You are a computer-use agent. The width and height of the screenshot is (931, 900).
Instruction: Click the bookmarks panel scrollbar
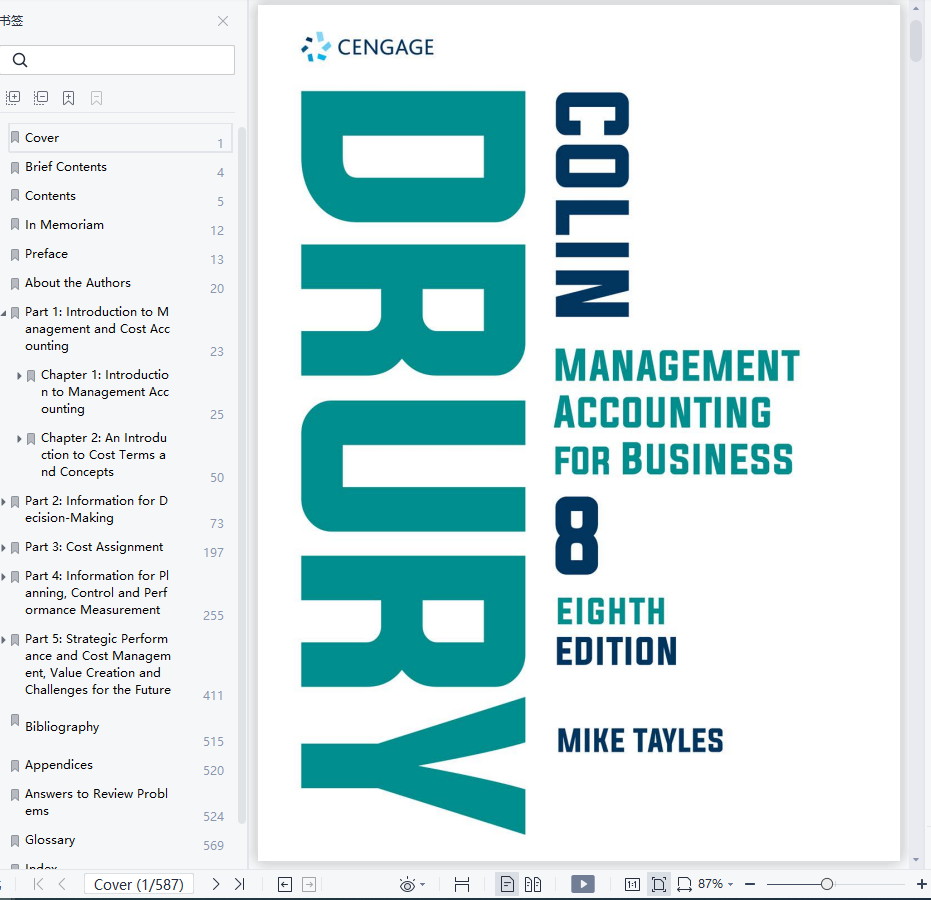242,475
